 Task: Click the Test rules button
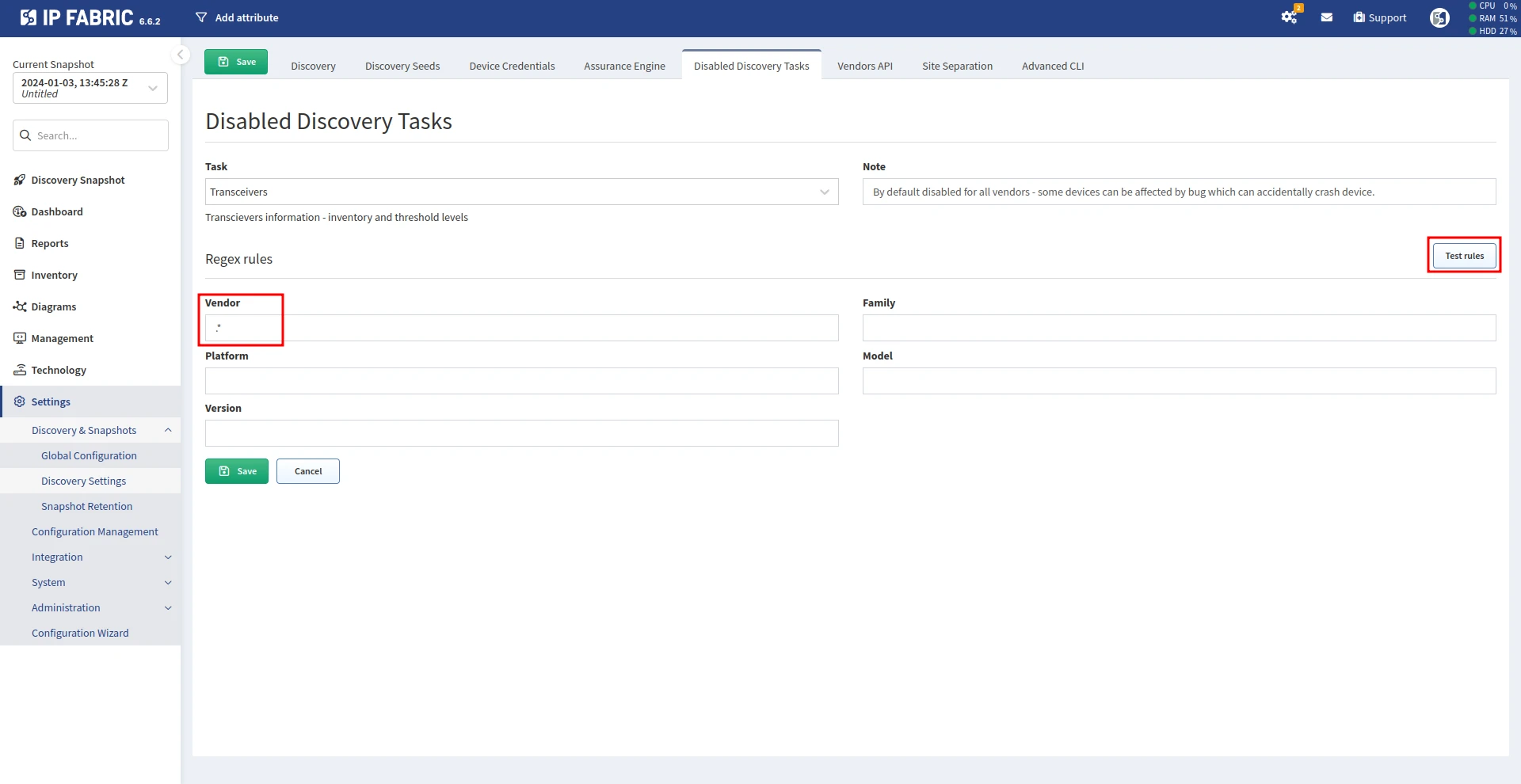click(x=1464, y=256)
